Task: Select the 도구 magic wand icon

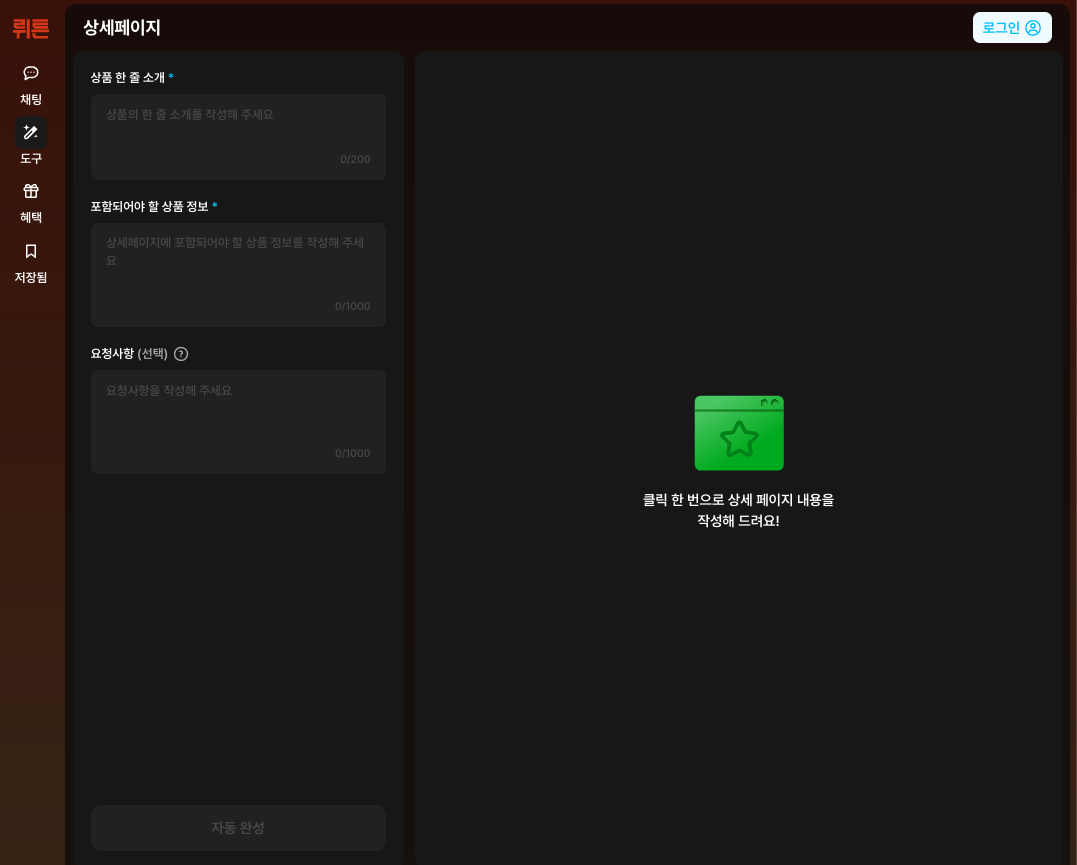Action: (31, 132)
